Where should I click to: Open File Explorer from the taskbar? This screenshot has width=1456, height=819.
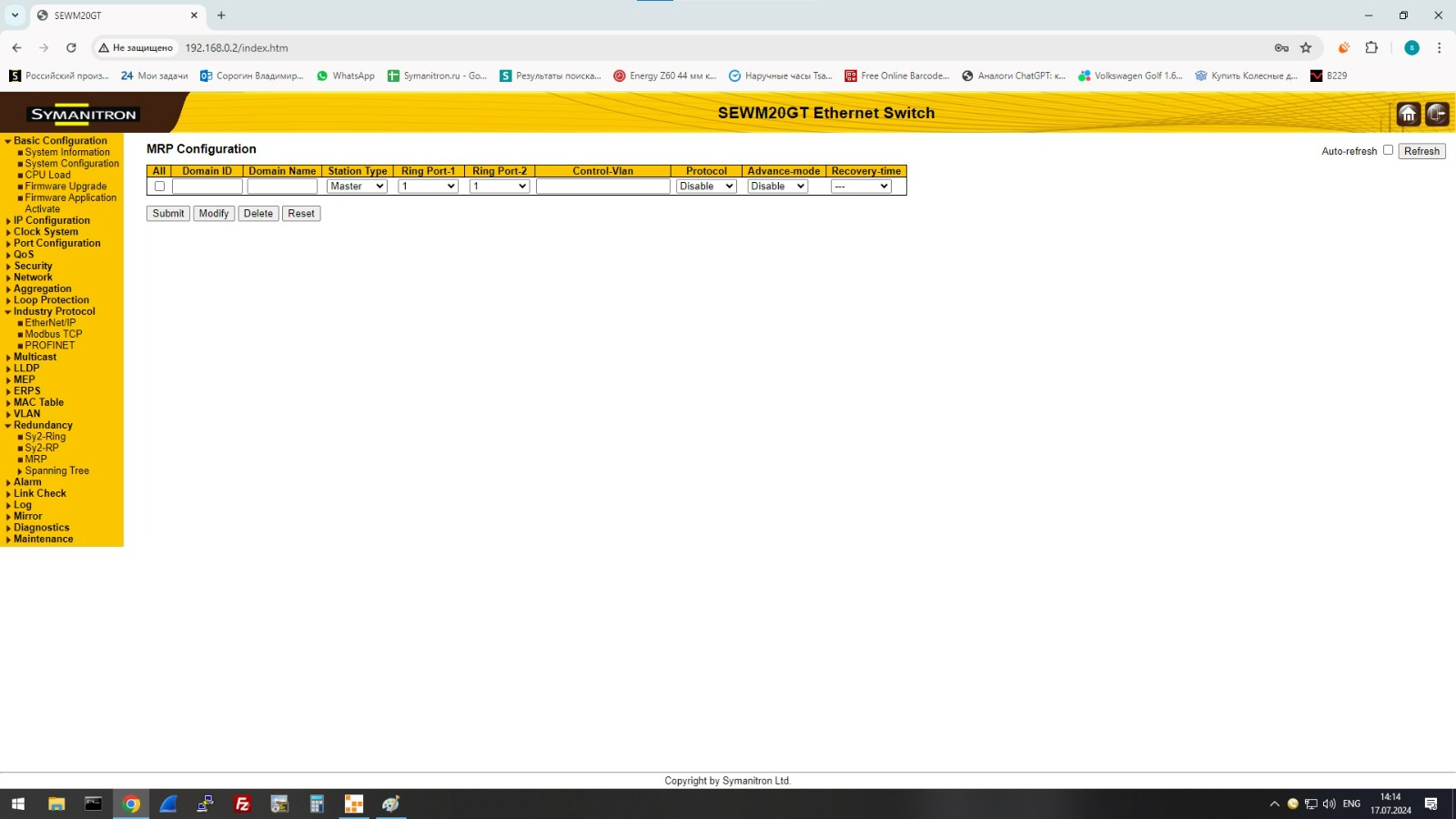[56, 804]
